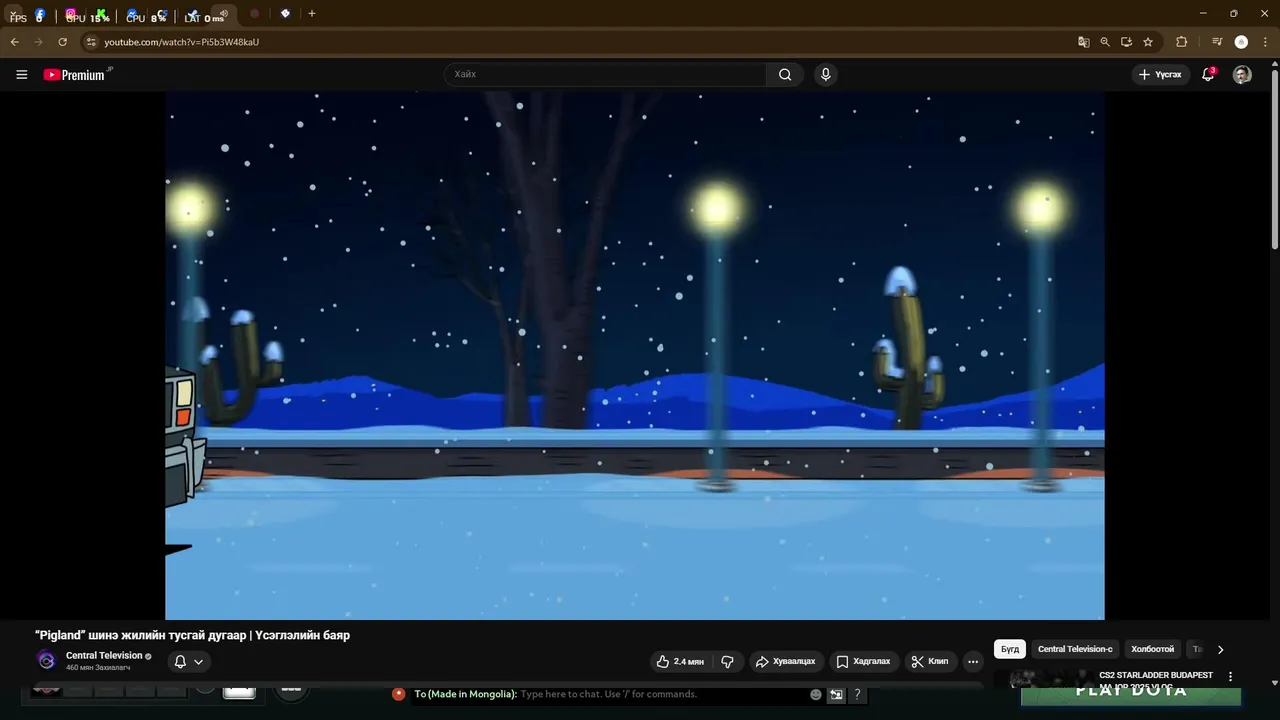Select the Бүгд filter chip
This screenshot has width=1280, height=720.
pos(1010,649)
